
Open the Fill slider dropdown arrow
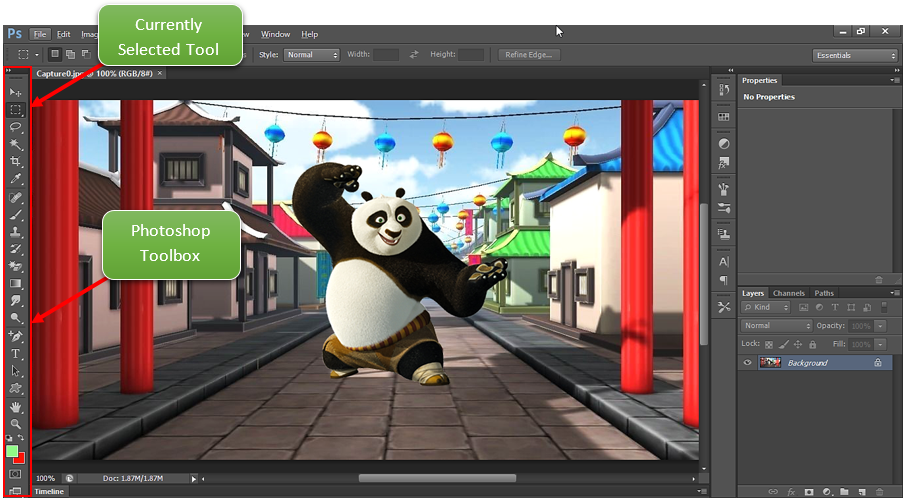[x=880, y=345]
